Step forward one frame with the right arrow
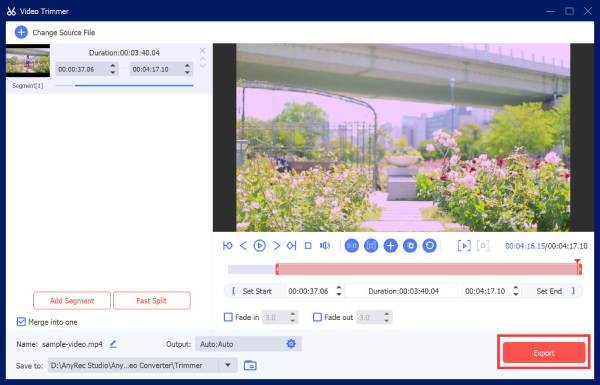The height and width of the screenshot is (385, 600). [x=276, y=246]
